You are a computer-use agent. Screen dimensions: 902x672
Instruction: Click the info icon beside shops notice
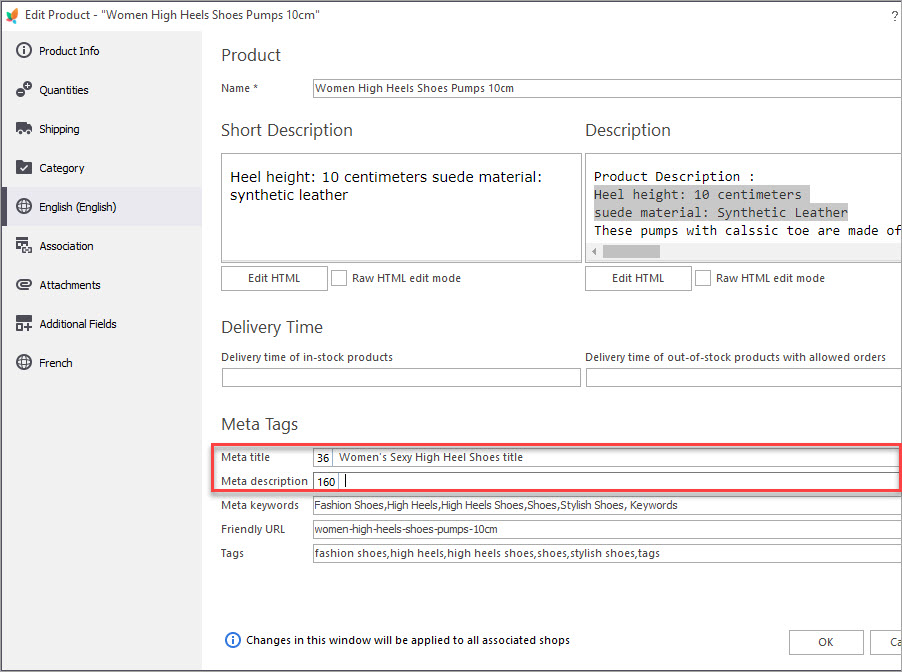coord(232,640)
